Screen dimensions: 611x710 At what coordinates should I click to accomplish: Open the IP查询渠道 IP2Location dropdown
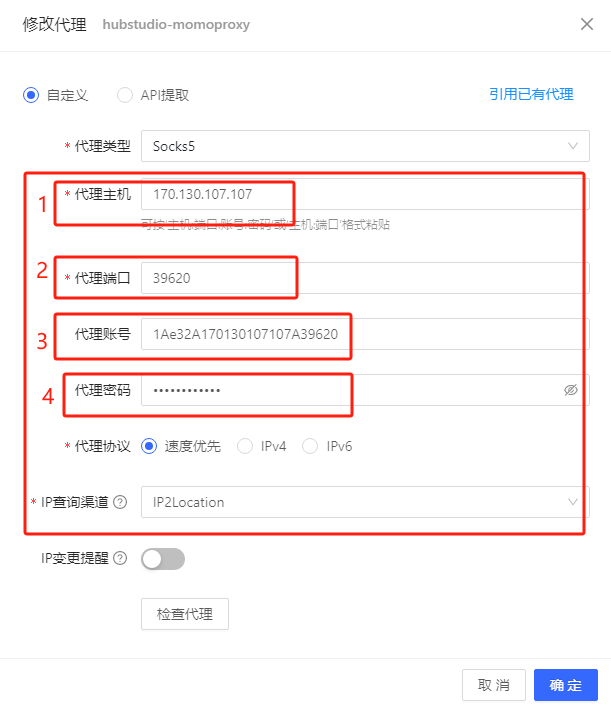coord(365,502)
